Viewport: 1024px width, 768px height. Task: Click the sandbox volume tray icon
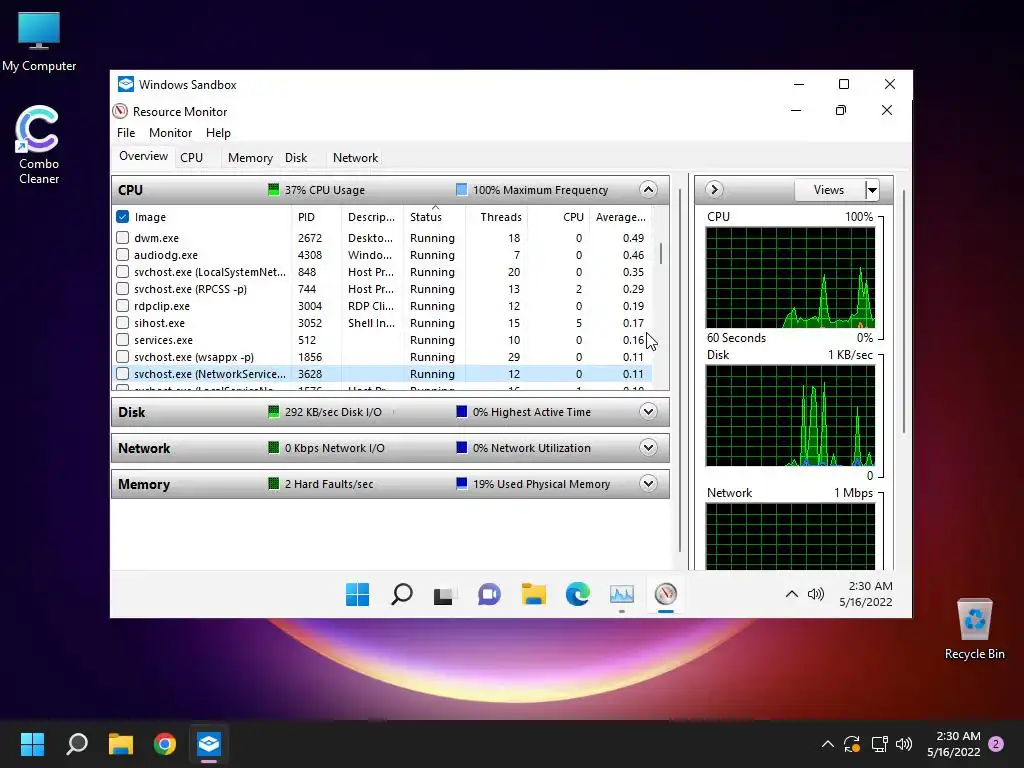[816, 594]
